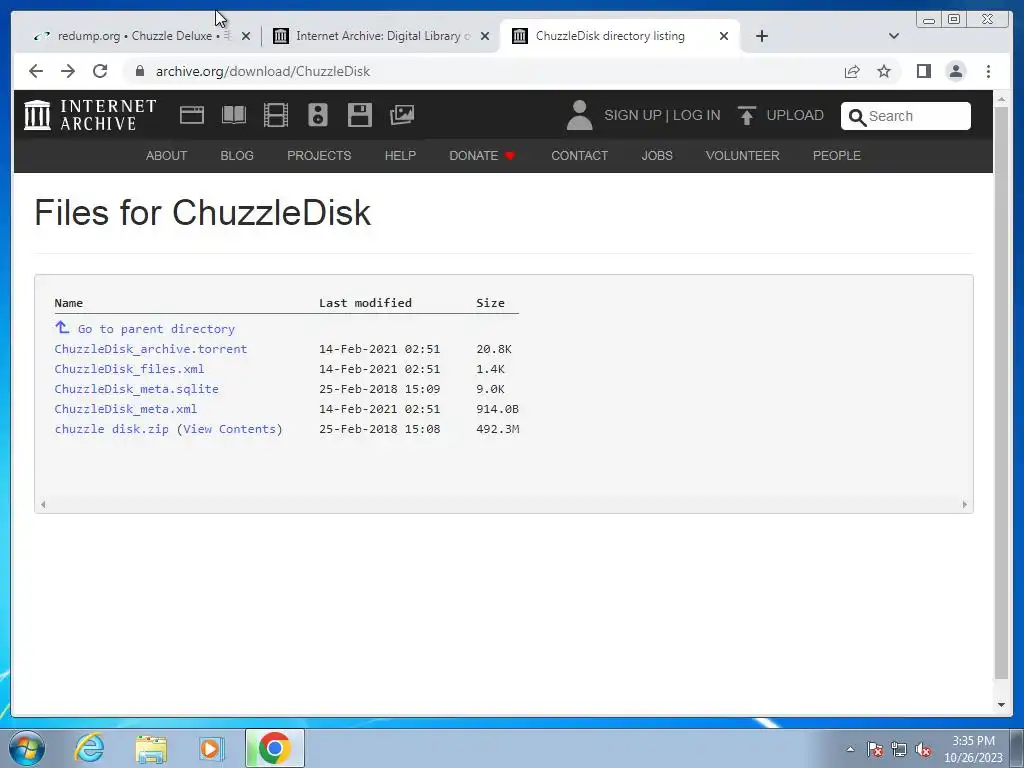
Task: Open the PROJECTS menu item
Action: pyautogui.click(x=319, y=155)
